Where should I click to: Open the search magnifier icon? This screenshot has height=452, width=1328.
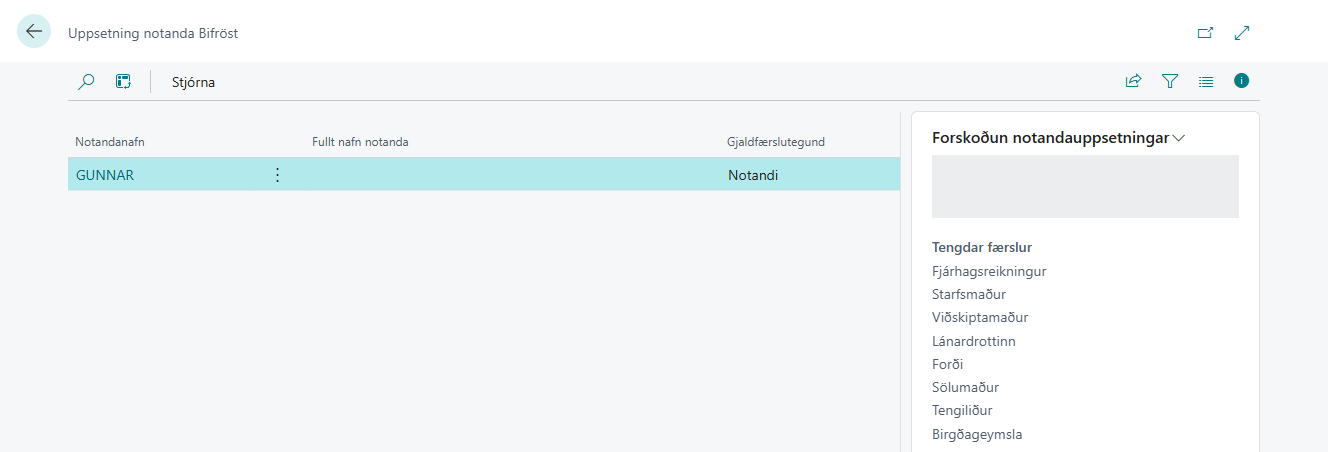click(x=87, y=82)
